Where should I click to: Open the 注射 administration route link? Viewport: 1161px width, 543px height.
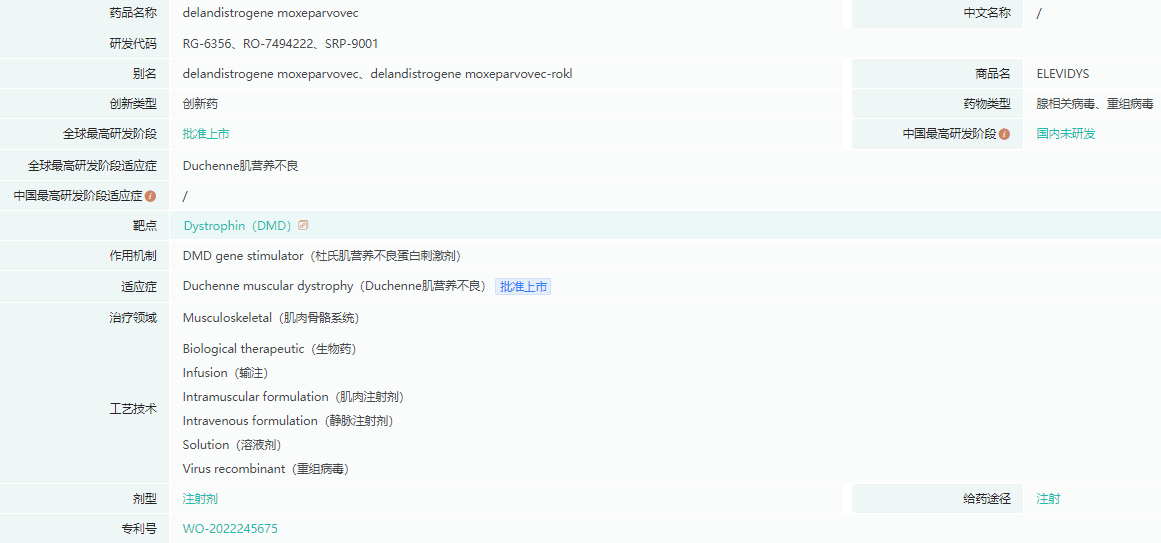pos(1048,499)
